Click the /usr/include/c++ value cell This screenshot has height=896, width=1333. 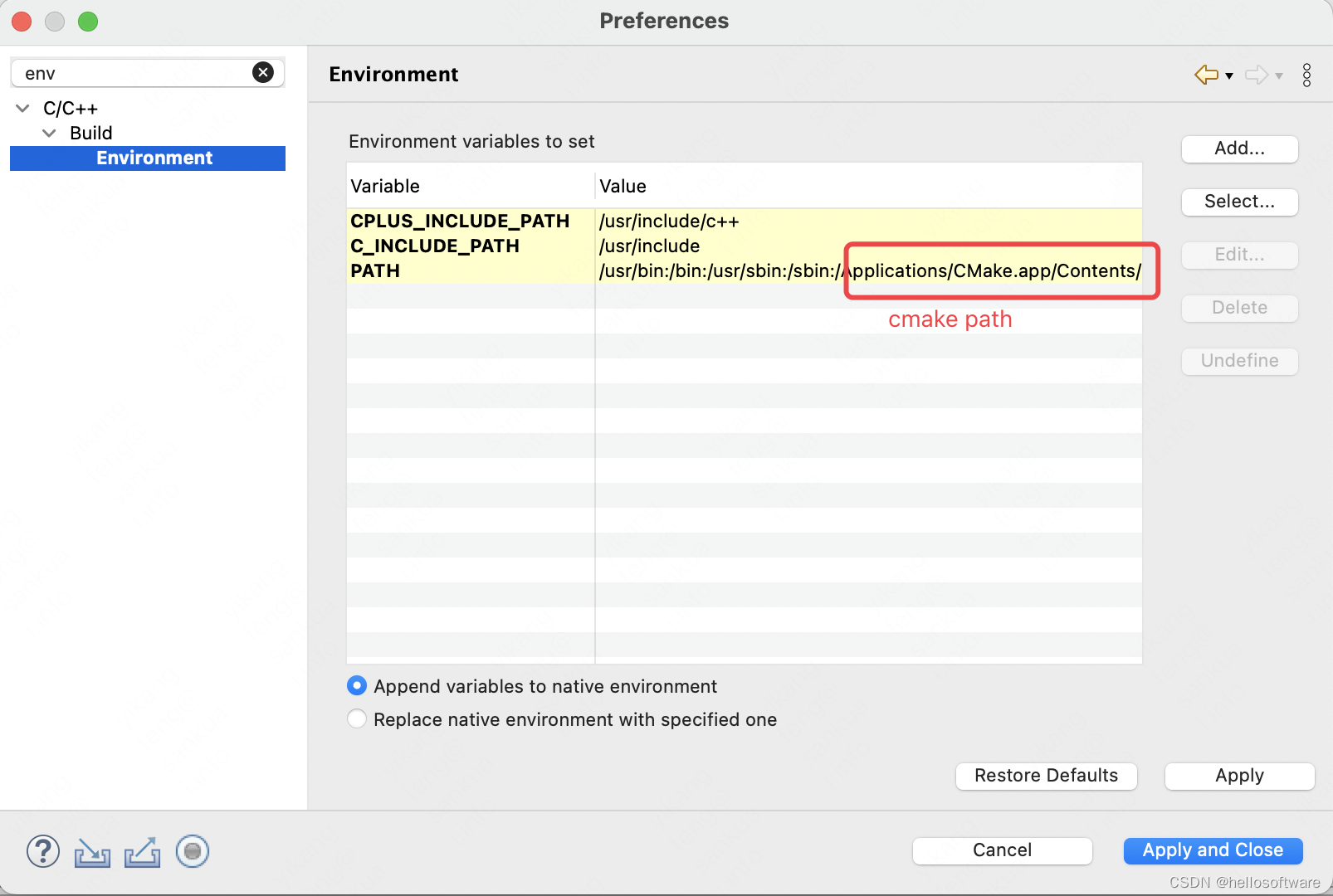coord(869,222)
